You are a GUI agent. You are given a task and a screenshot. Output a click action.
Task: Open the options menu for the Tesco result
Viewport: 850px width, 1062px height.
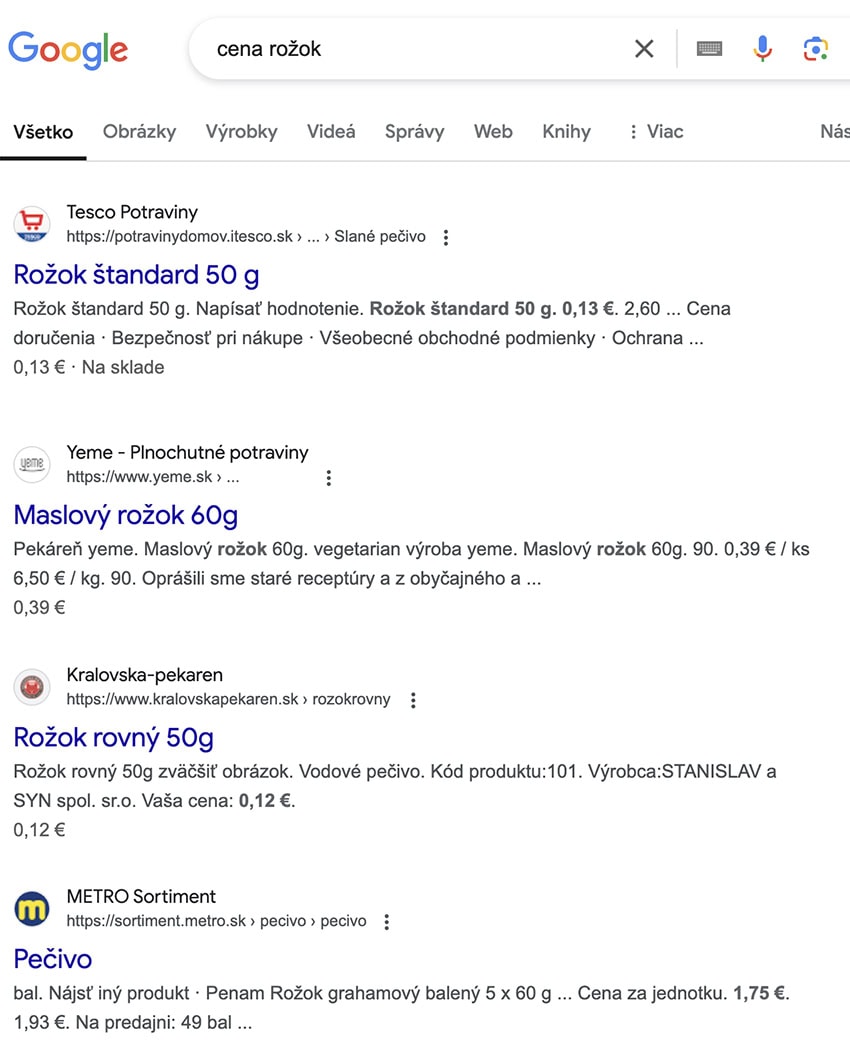[x=446, y=237]
